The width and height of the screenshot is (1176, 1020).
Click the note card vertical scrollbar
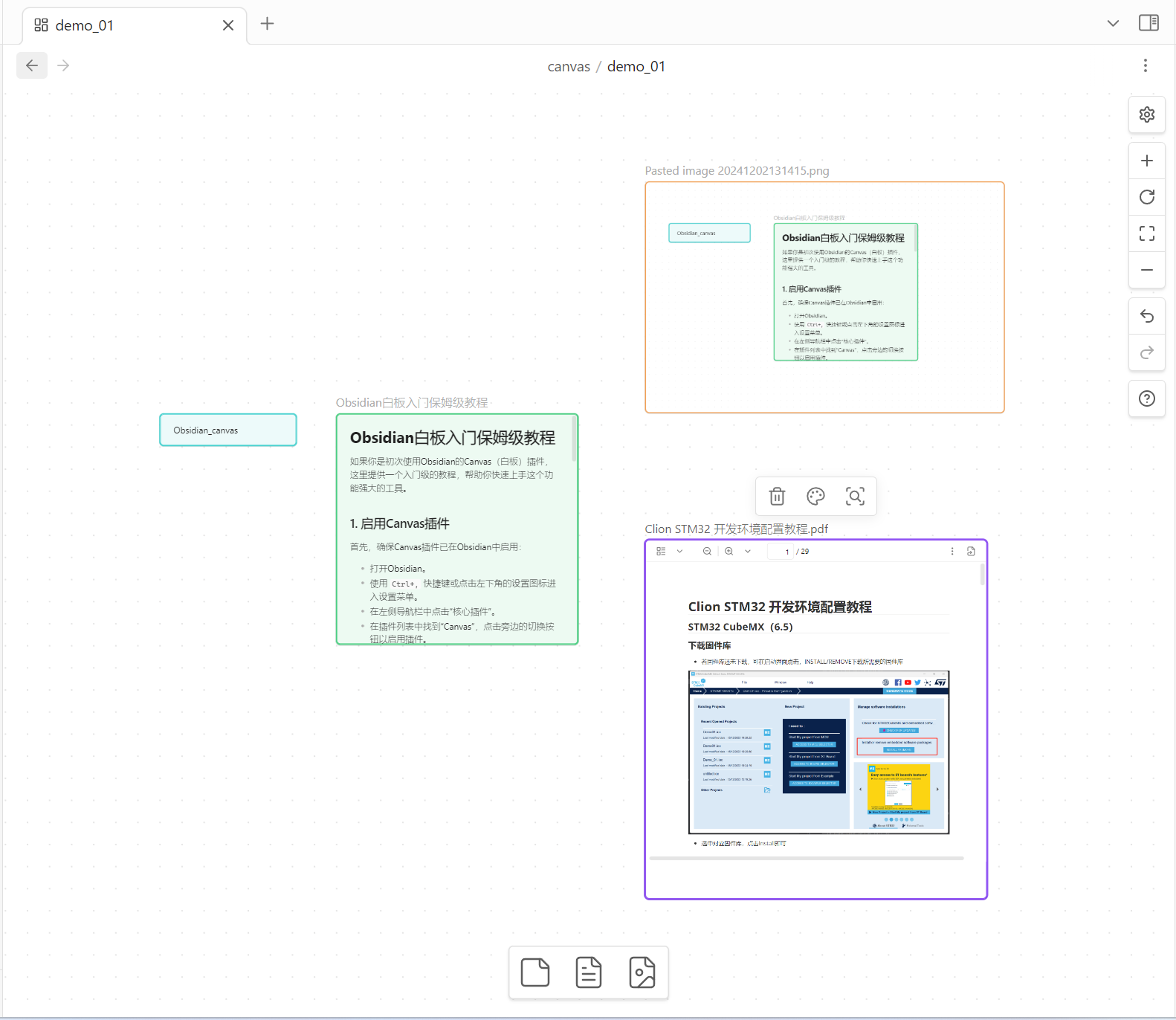[574, 439]
